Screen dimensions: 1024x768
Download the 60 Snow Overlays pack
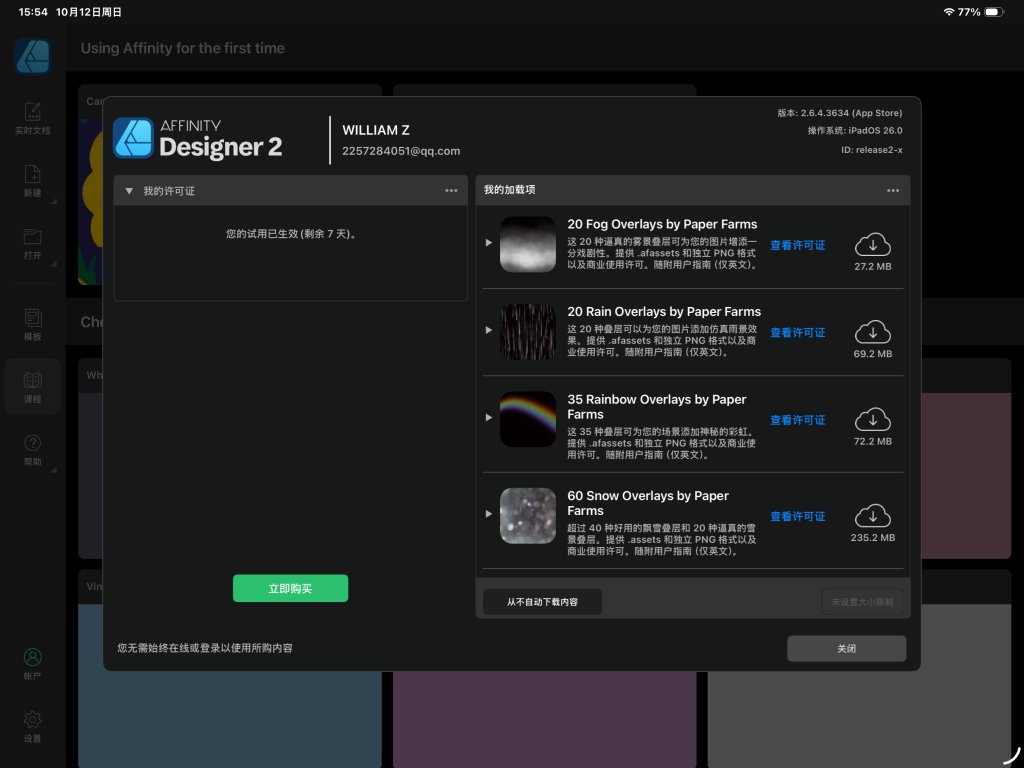click(x=873, y=515)
